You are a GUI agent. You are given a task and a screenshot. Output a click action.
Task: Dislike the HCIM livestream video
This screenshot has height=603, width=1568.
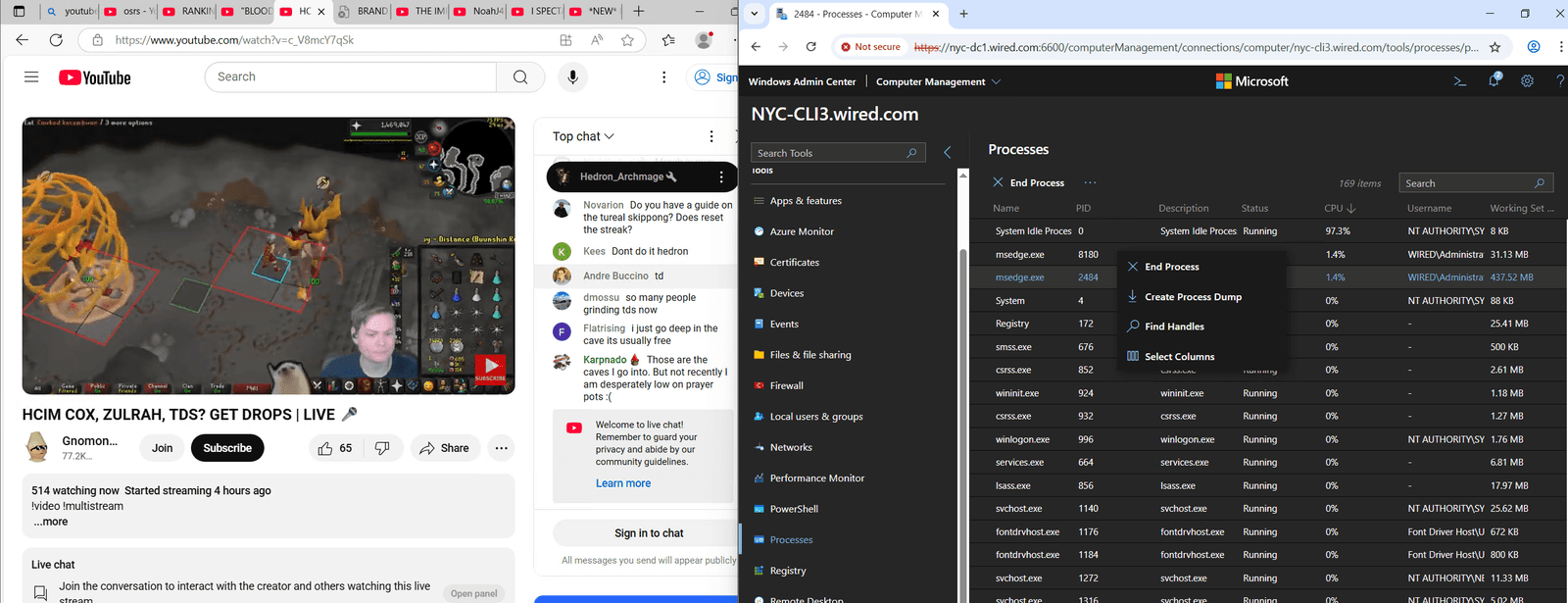[x=382, y=448]
